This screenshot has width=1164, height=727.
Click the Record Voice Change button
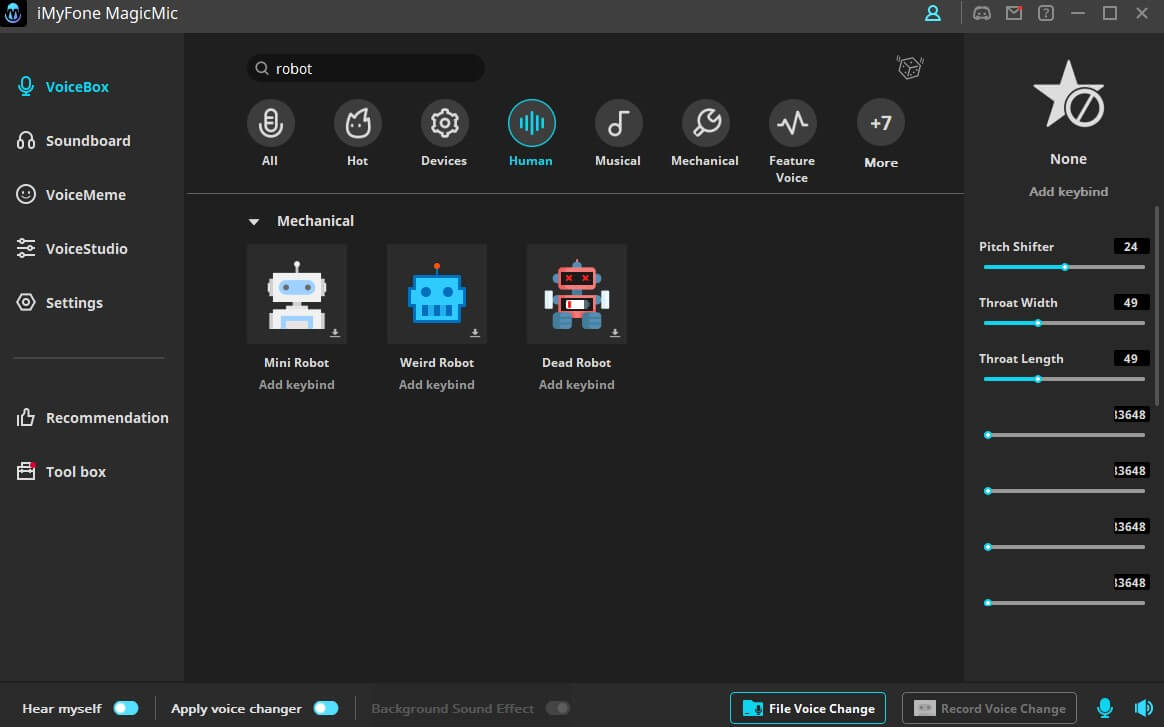[x=989, y=708]
